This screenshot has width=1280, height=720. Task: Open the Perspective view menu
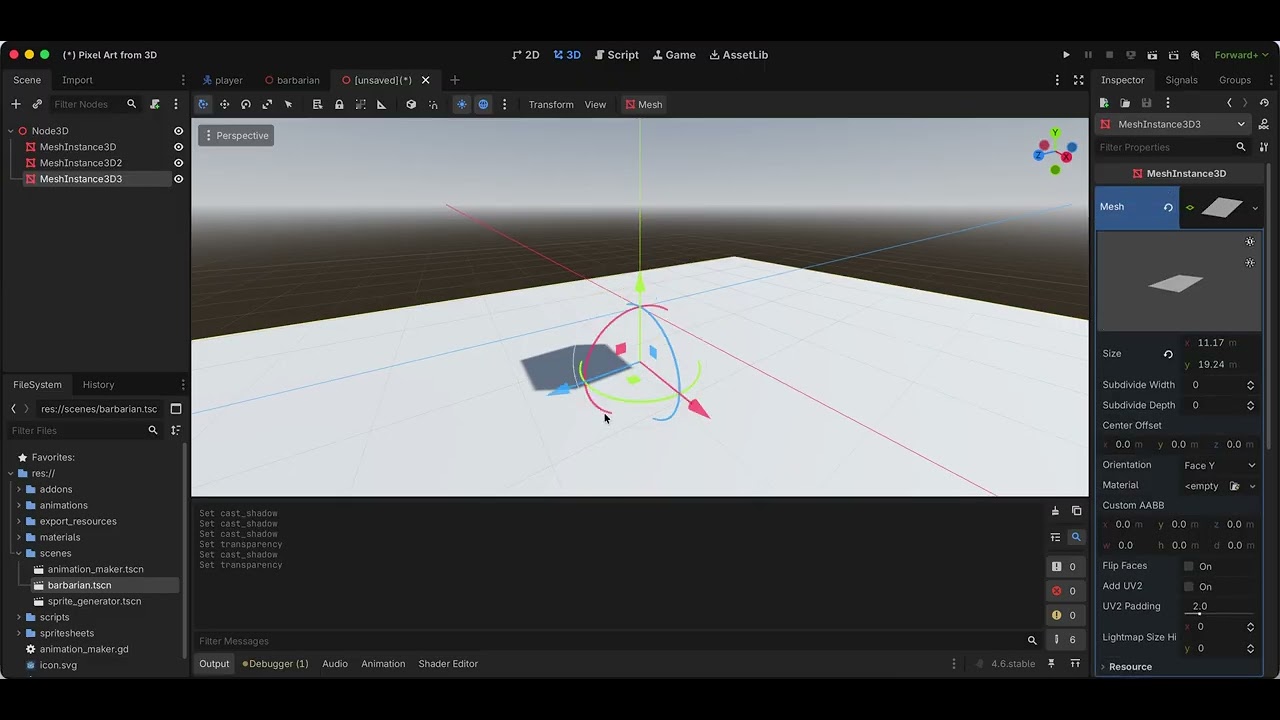click(x=236, y=135)
